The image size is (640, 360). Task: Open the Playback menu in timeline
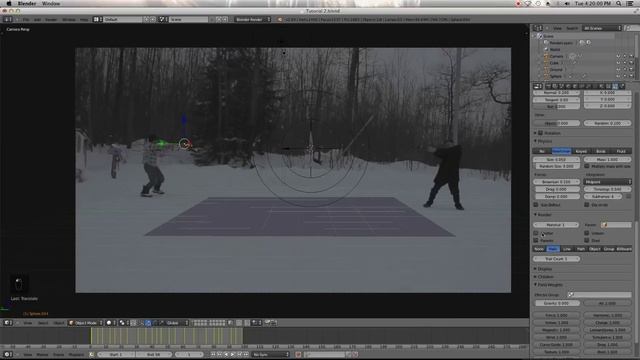click(x=76, y=354)
